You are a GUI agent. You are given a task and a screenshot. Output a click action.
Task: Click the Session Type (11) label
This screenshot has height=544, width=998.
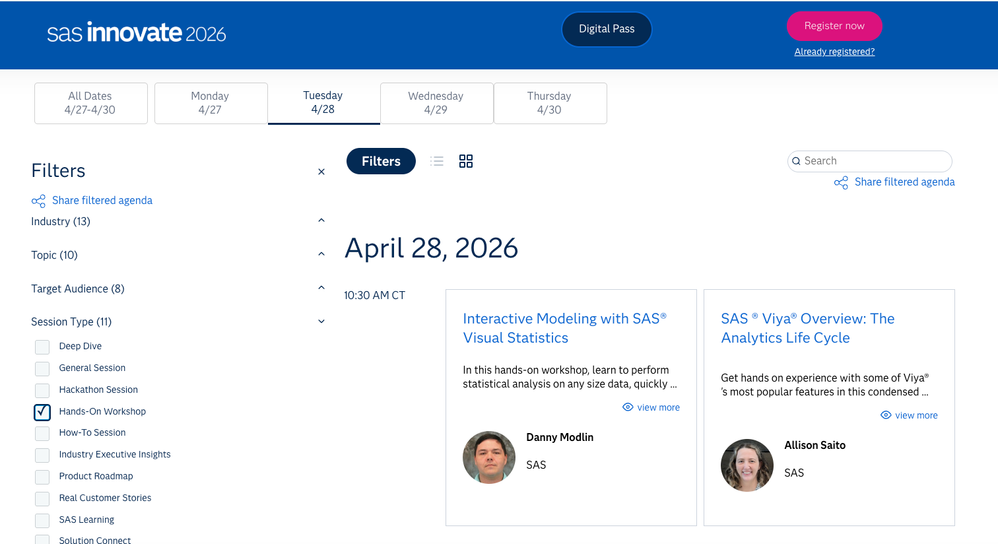(71, 322)
